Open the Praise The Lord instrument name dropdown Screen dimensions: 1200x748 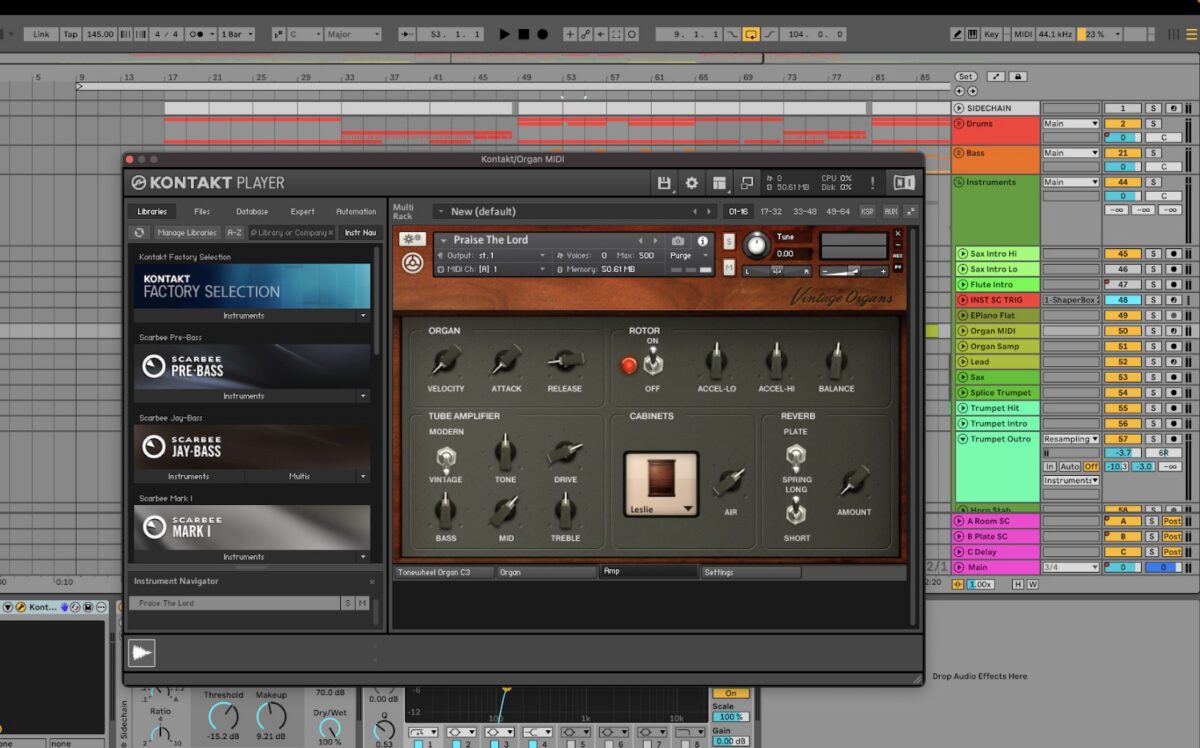point(442,240)
